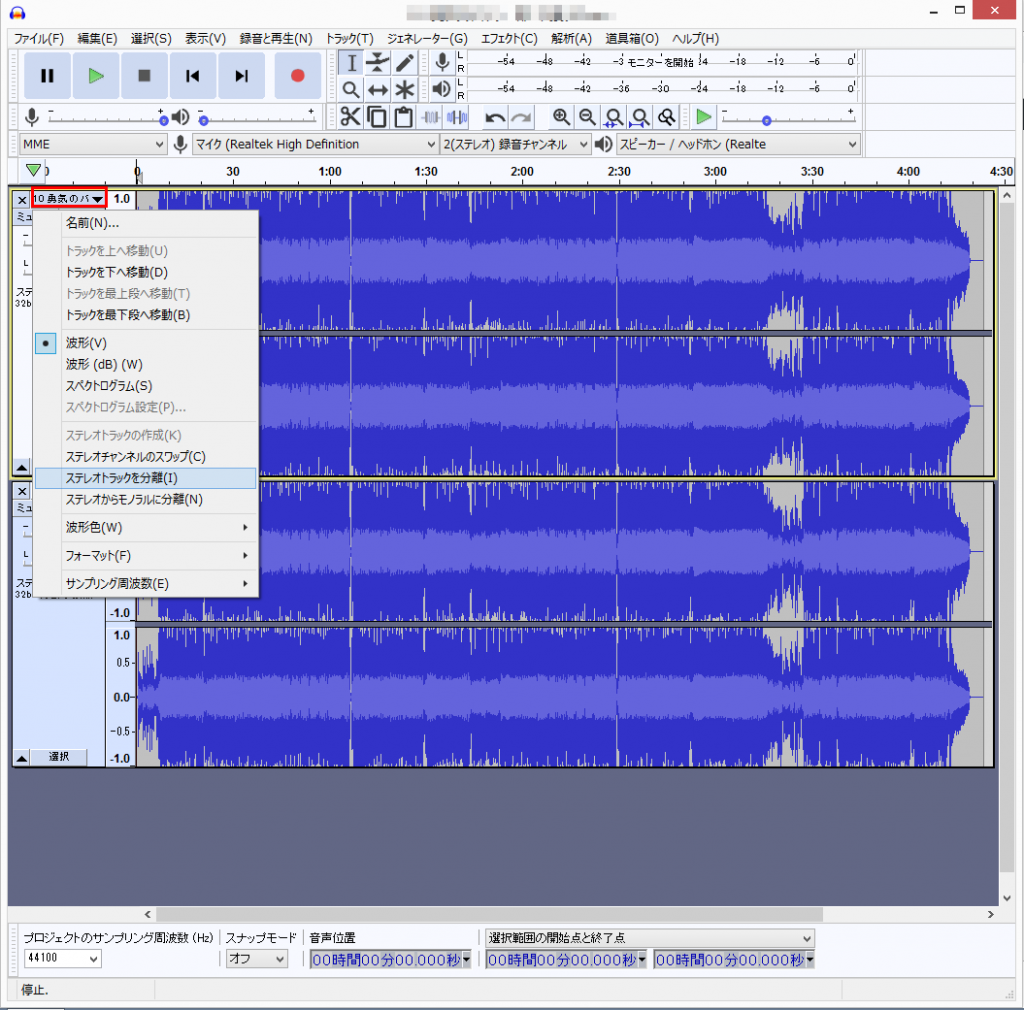Click the recording volume slider
This screenshot has width=1024, height=1010.
(x=105, y=117)
